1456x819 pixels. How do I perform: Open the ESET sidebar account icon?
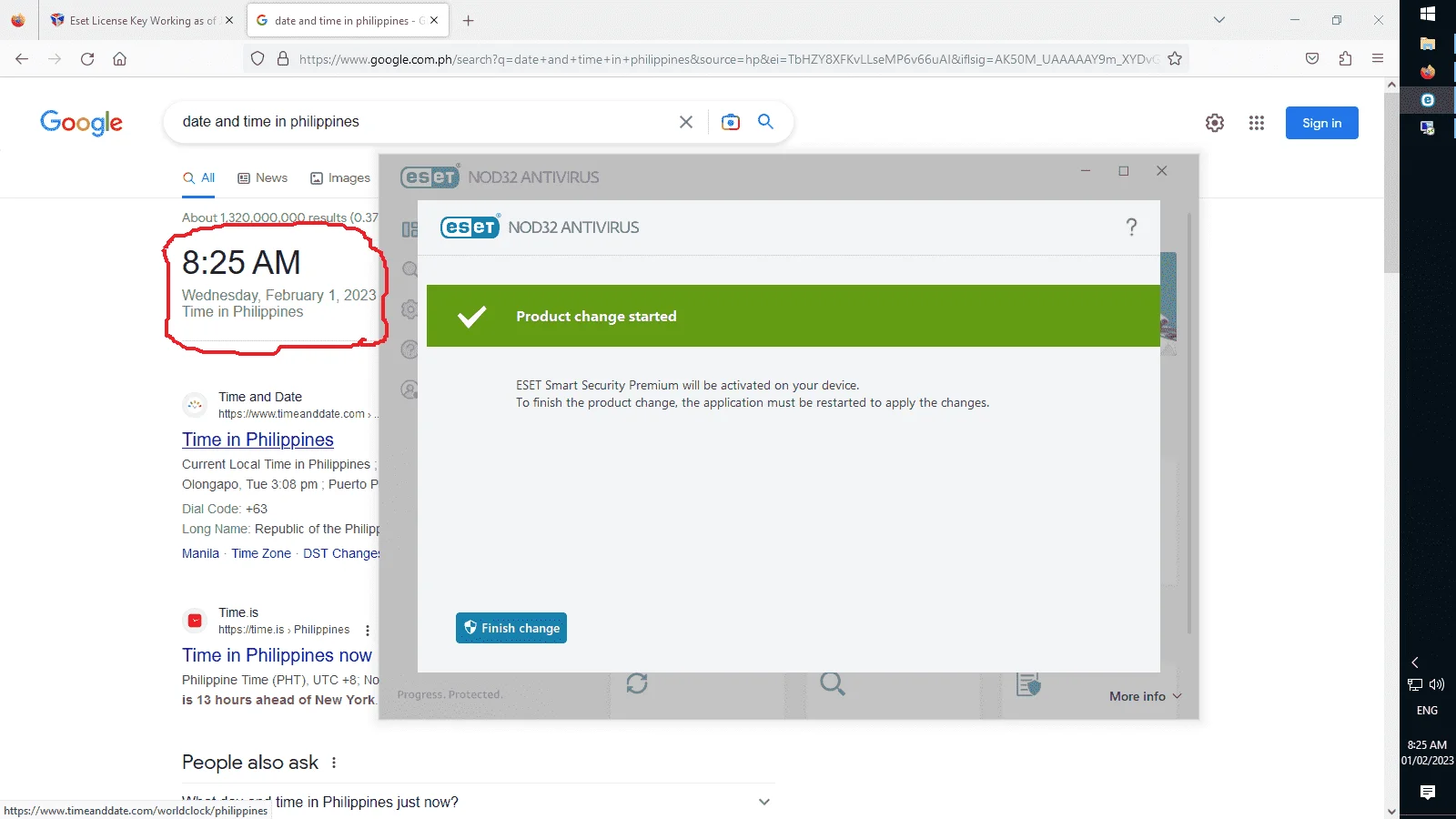point(410,389)
